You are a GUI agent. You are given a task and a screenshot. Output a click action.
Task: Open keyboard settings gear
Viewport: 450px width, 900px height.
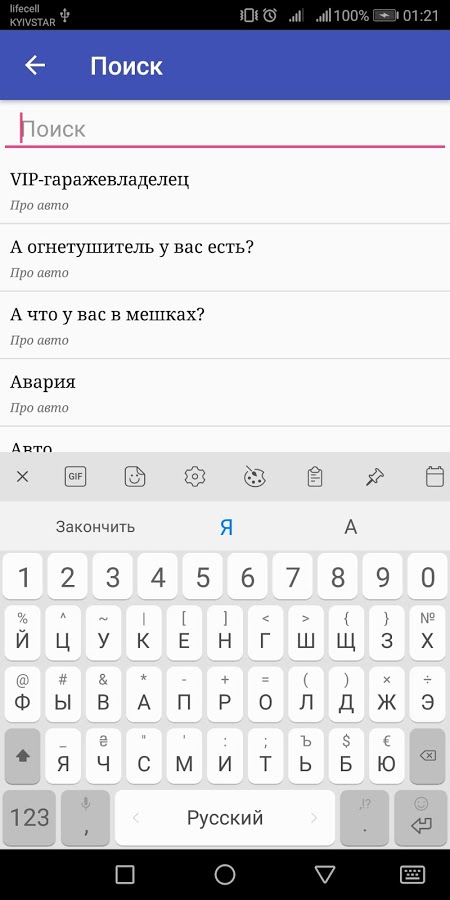point(195,476)
